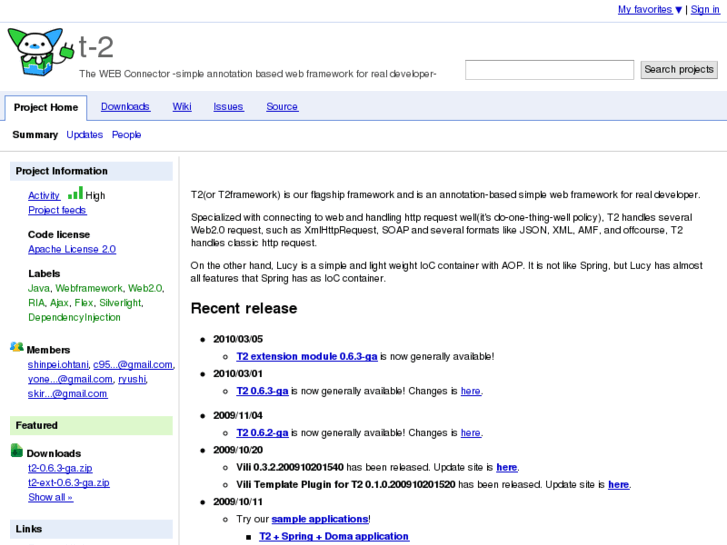Click 'here' link for Vili Template Plugin

click(x=619, y=485)
